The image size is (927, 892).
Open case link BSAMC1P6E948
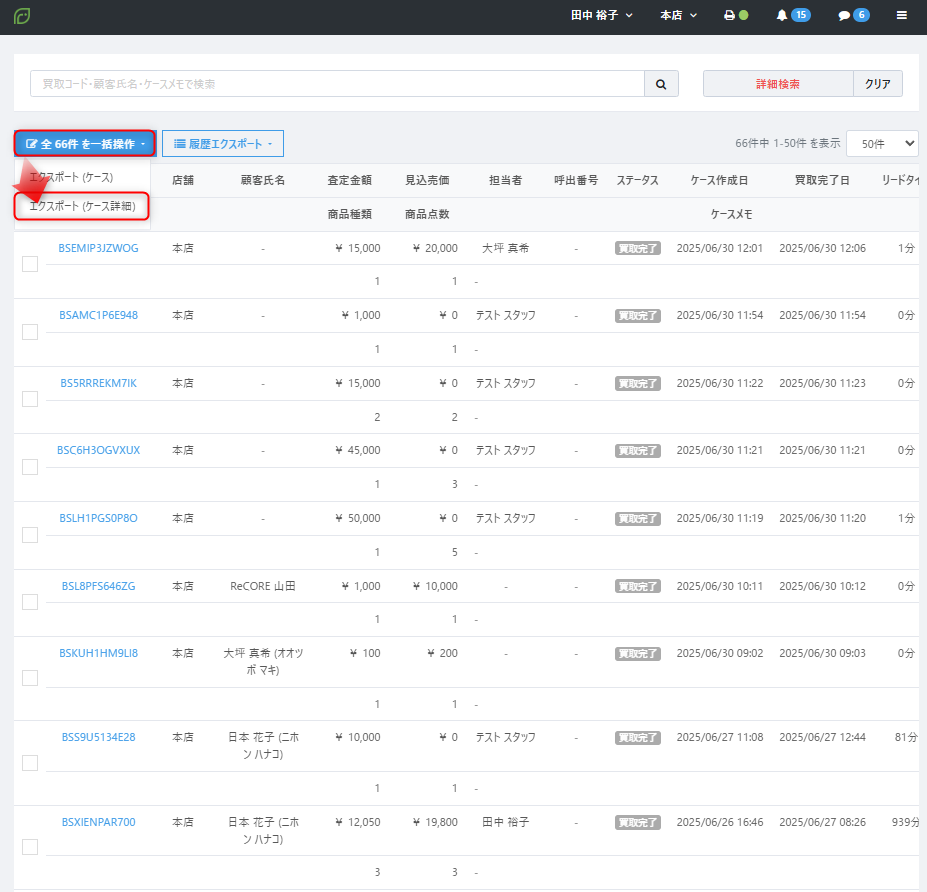[x=98, y=316]
